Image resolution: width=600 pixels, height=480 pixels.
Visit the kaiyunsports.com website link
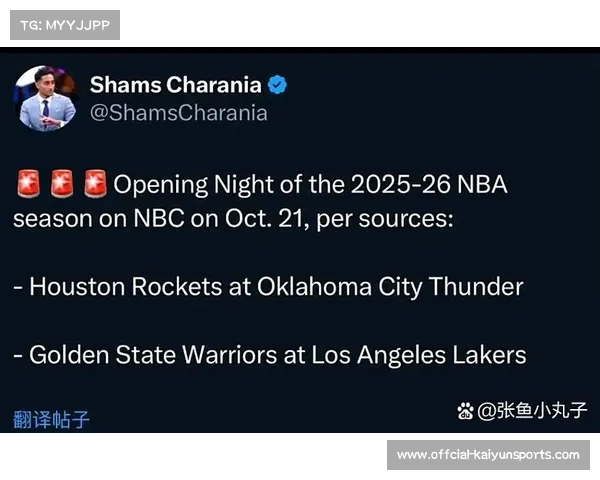pos(487,455)
